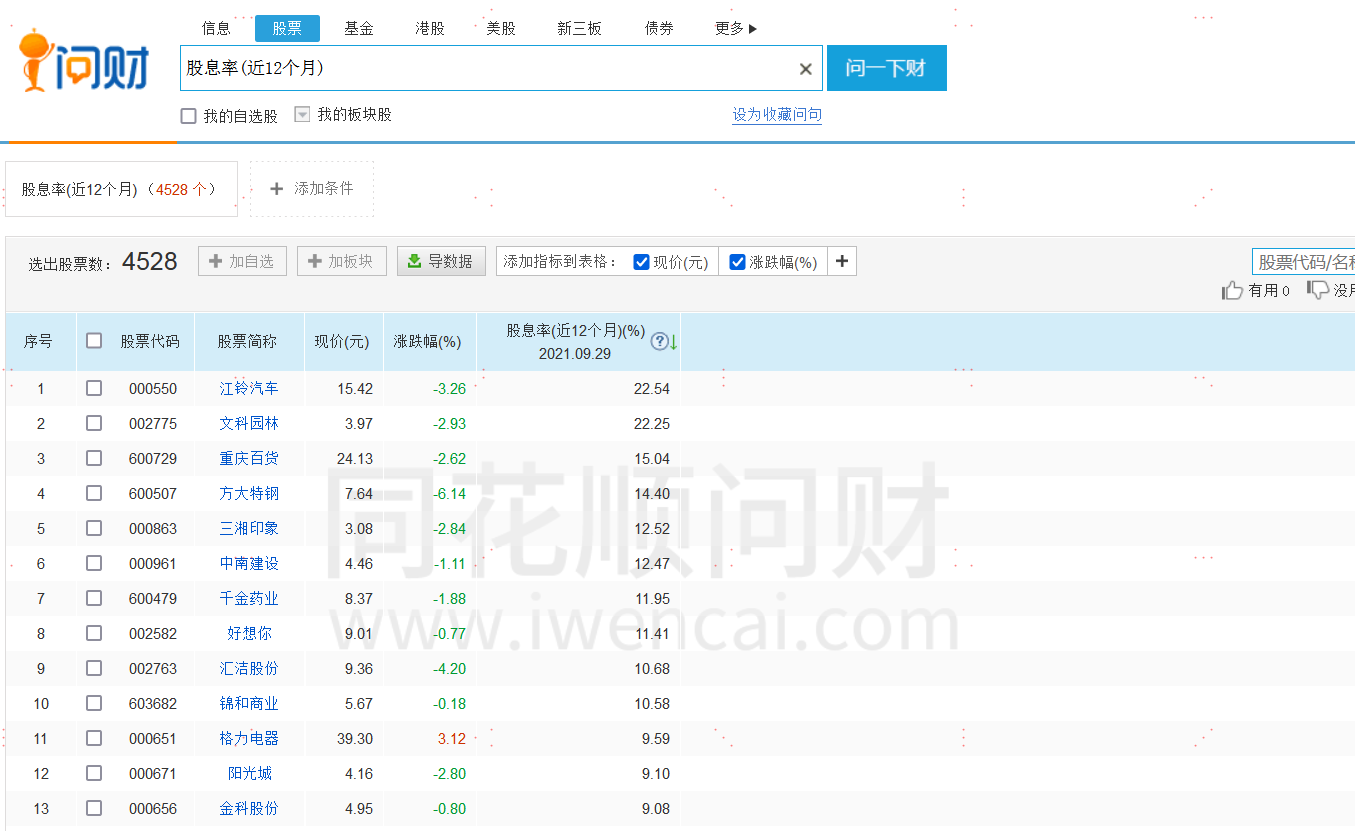Expand 我的板块股 dropdown arrow
1355x831 pixels.
(302, 115)
